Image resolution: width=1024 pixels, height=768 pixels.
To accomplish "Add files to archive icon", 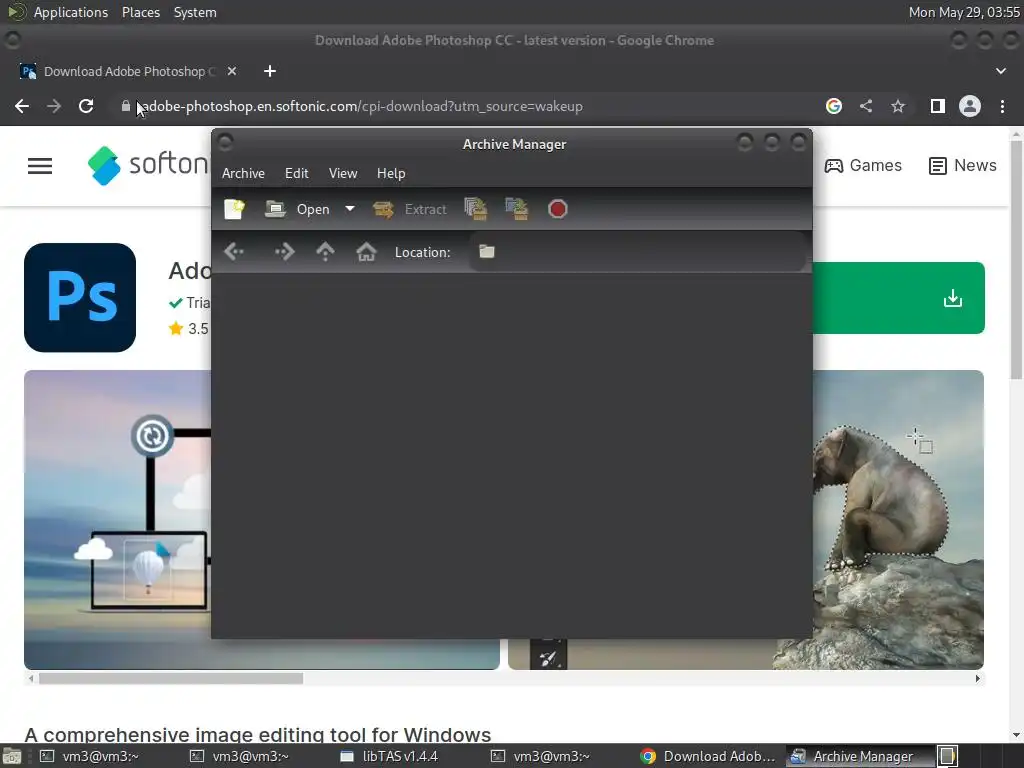I will (475, 209).
